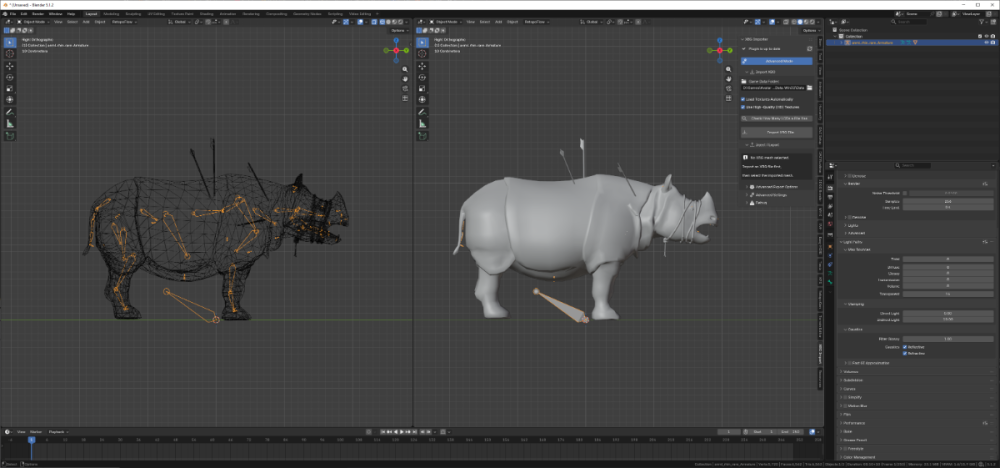Toggle Refractive caustics checkbox
Screen dimensions: 1000x468
click(x=904, y=353)
